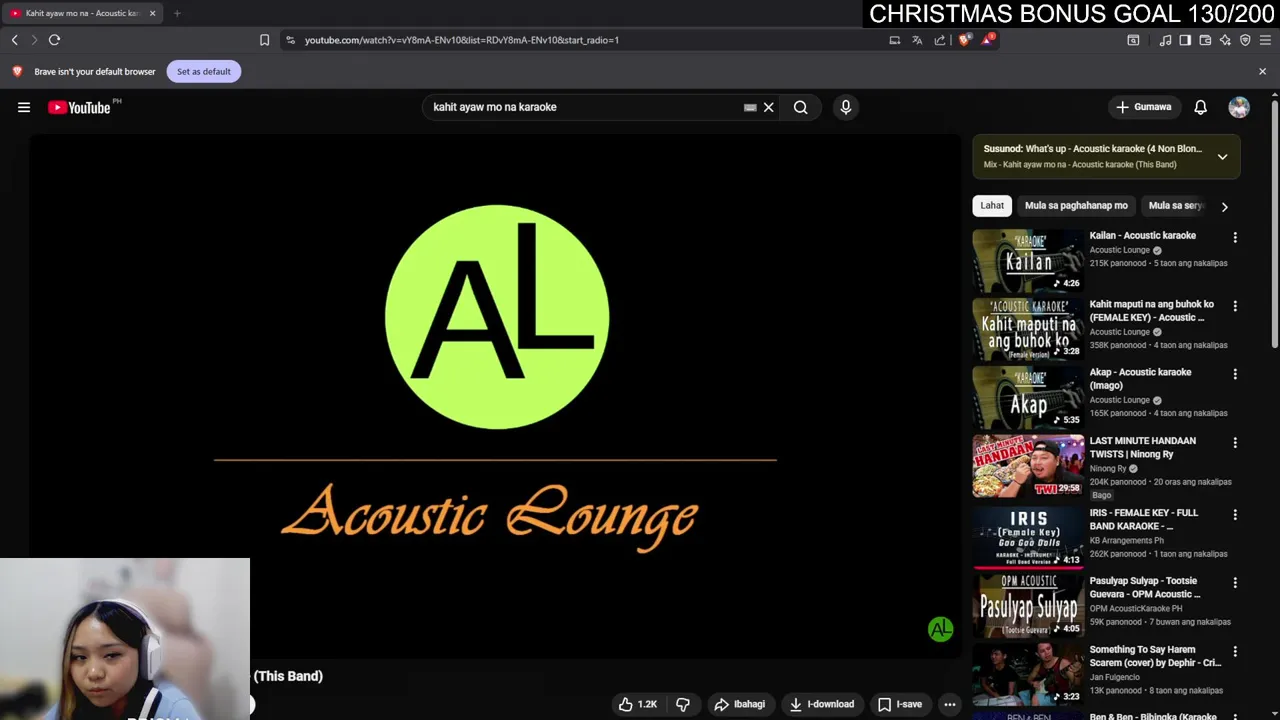Close the Kahit ayaw mo na browser tab
Viewport: 1280px width, 720px height.
click(x=152, y=13)
